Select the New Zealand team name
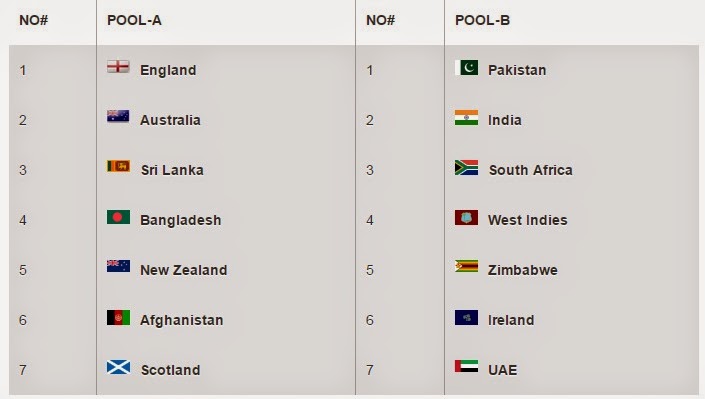 coord(184,270)
